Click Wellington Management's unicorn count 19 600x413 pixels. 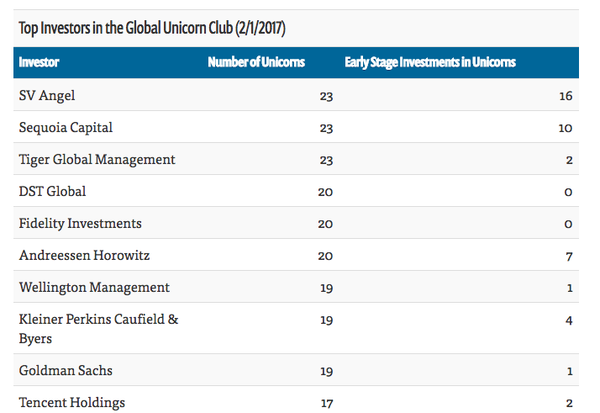click(327, 288)
